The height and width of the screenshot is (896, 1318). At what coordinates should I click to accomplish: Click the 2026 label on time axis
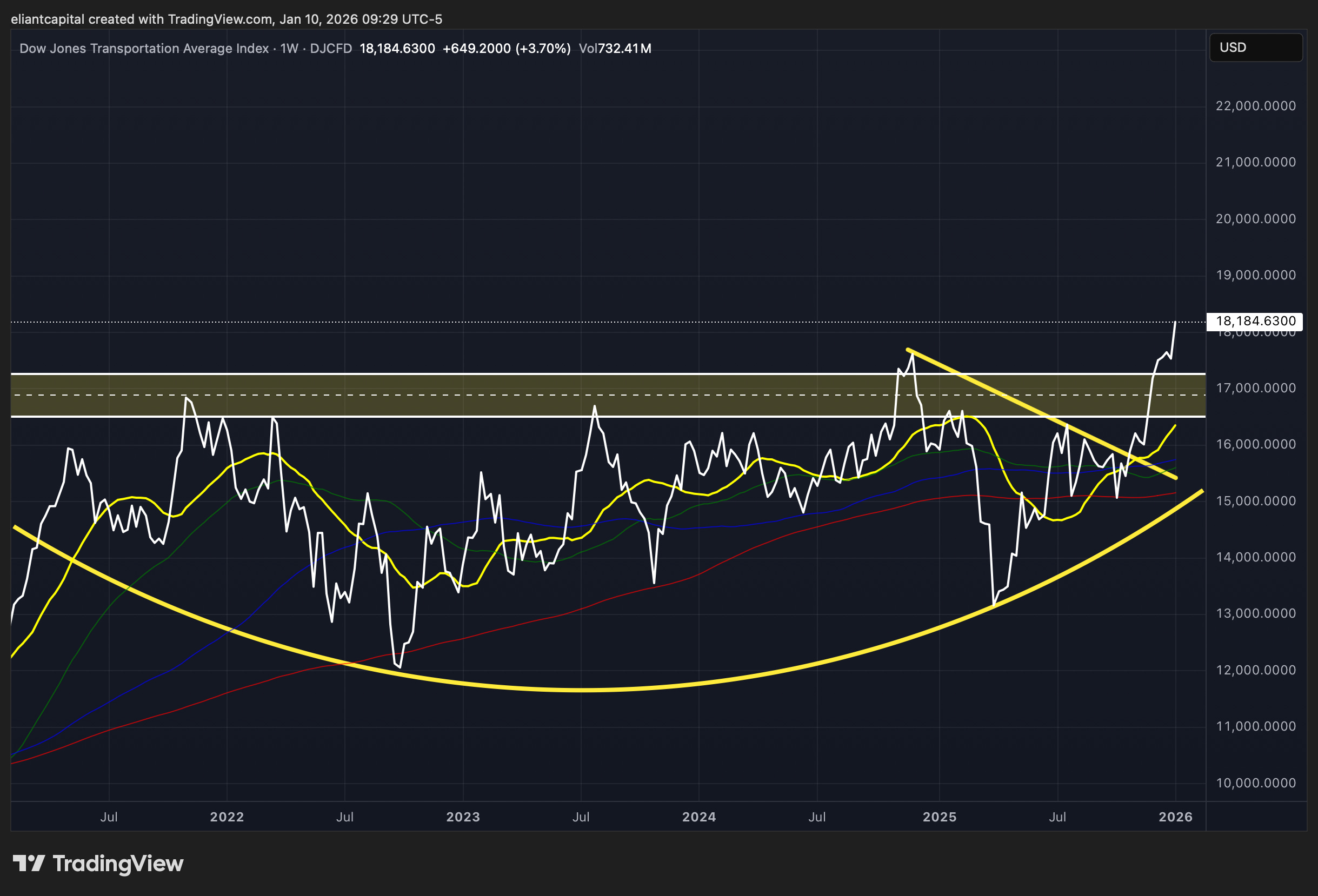(x=1175, y=817)
